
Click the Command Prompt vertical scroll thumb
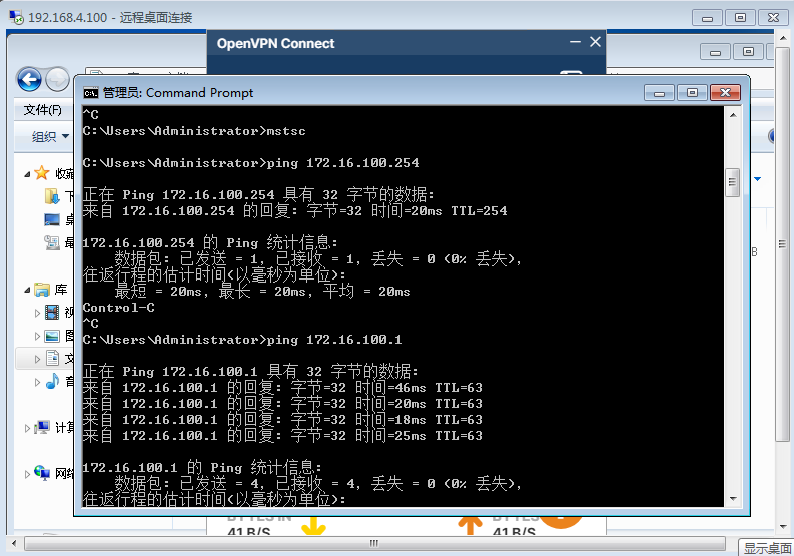pyautogui.click(x=732, y=182)
